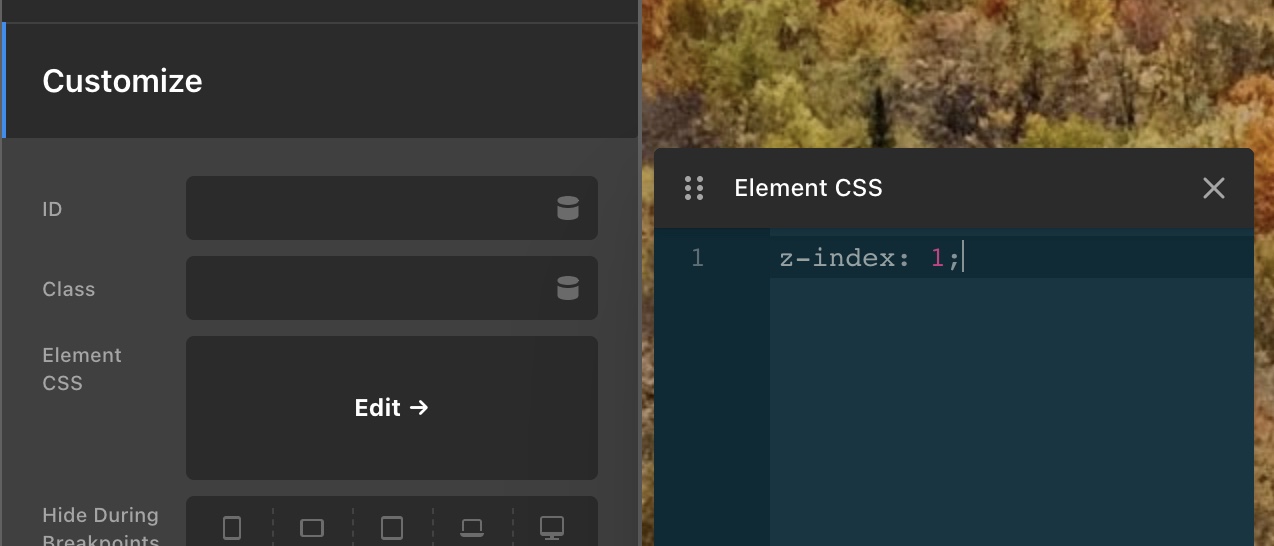Viewport: 1274px width, 546px height.
Task: Click the Element CSS label in Customize
Action: pos(82,369)
